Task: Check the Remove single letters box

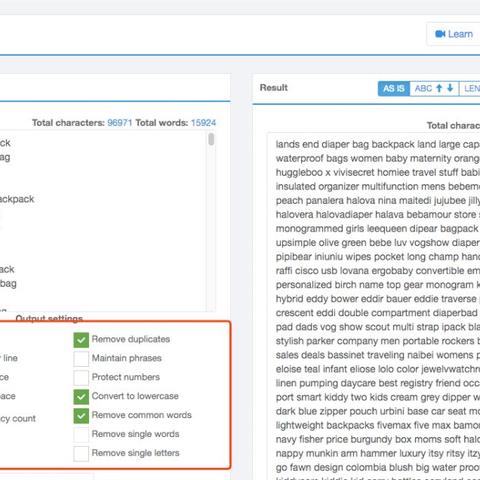Action: coord(81,454)
